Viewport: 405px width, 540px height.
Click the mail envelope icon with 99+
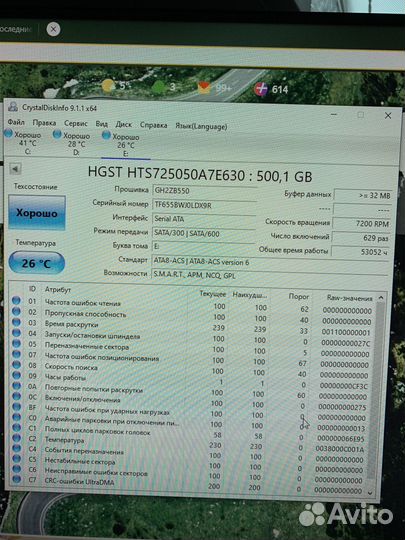pyautogui.click(x=204, y=87)
